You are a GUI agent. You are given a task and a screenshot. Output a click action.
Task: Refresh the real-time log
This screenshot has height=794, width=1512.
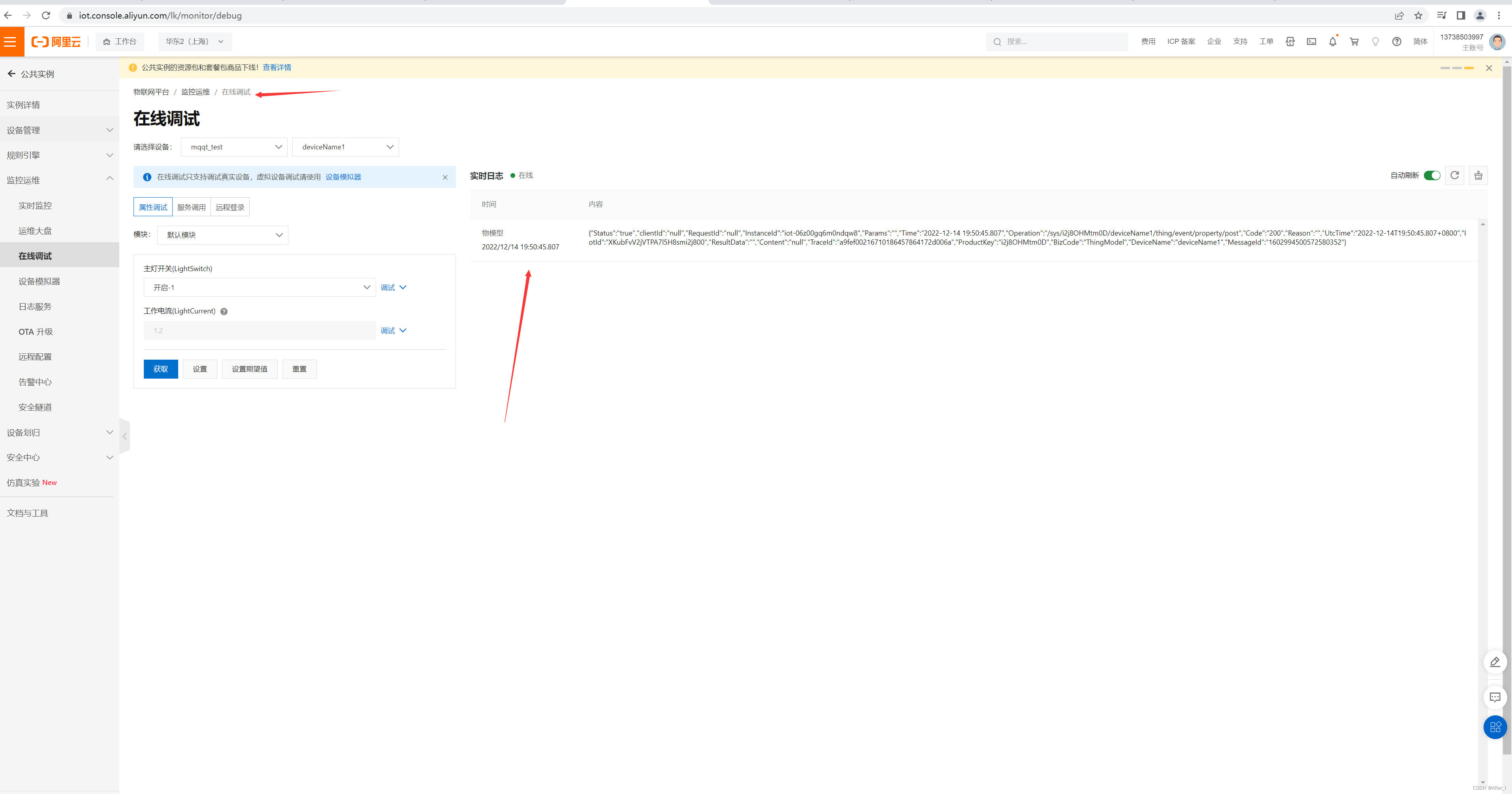click(1454, 175)
